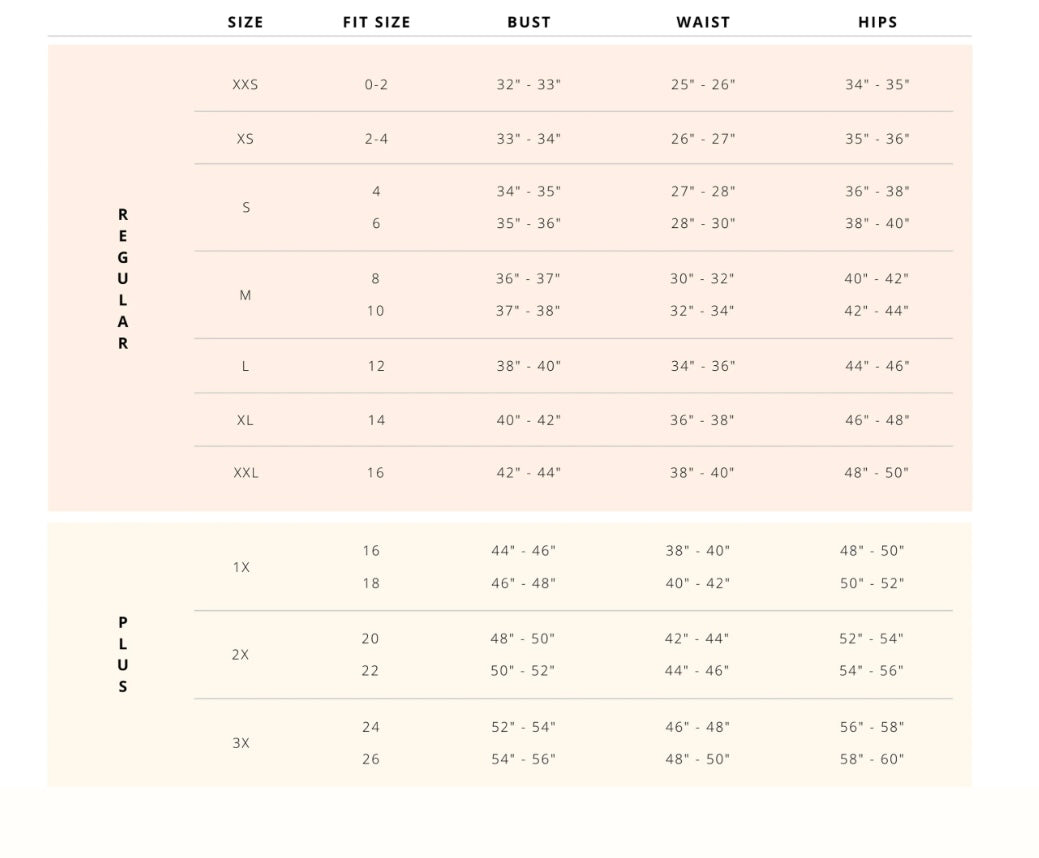Select the 3X plus size label
The width and height of the screenshot is (1039, 858).
tap(241, 743)
